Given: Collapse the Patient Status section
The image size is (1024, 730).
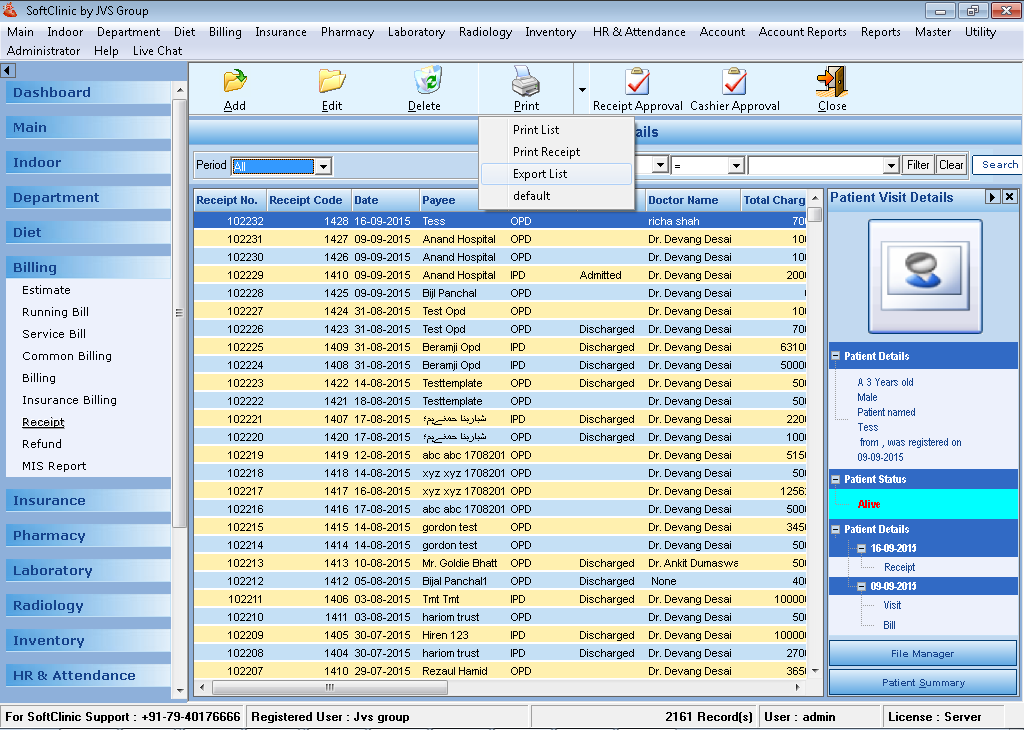Looking at the screenshot, I should point(836,480).
